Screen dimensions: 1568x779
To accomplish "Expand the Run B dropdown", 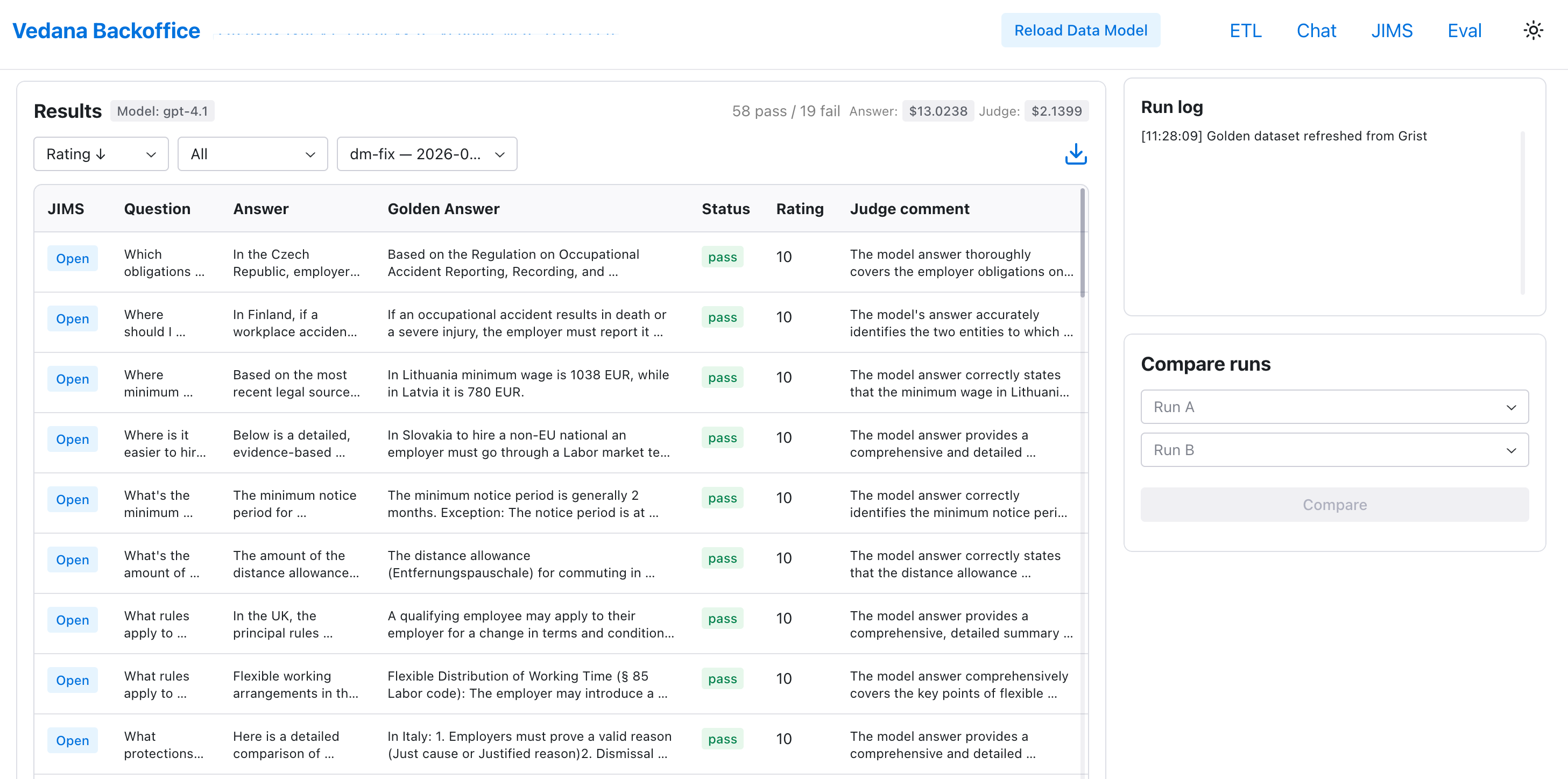I will click(1334, 450).
